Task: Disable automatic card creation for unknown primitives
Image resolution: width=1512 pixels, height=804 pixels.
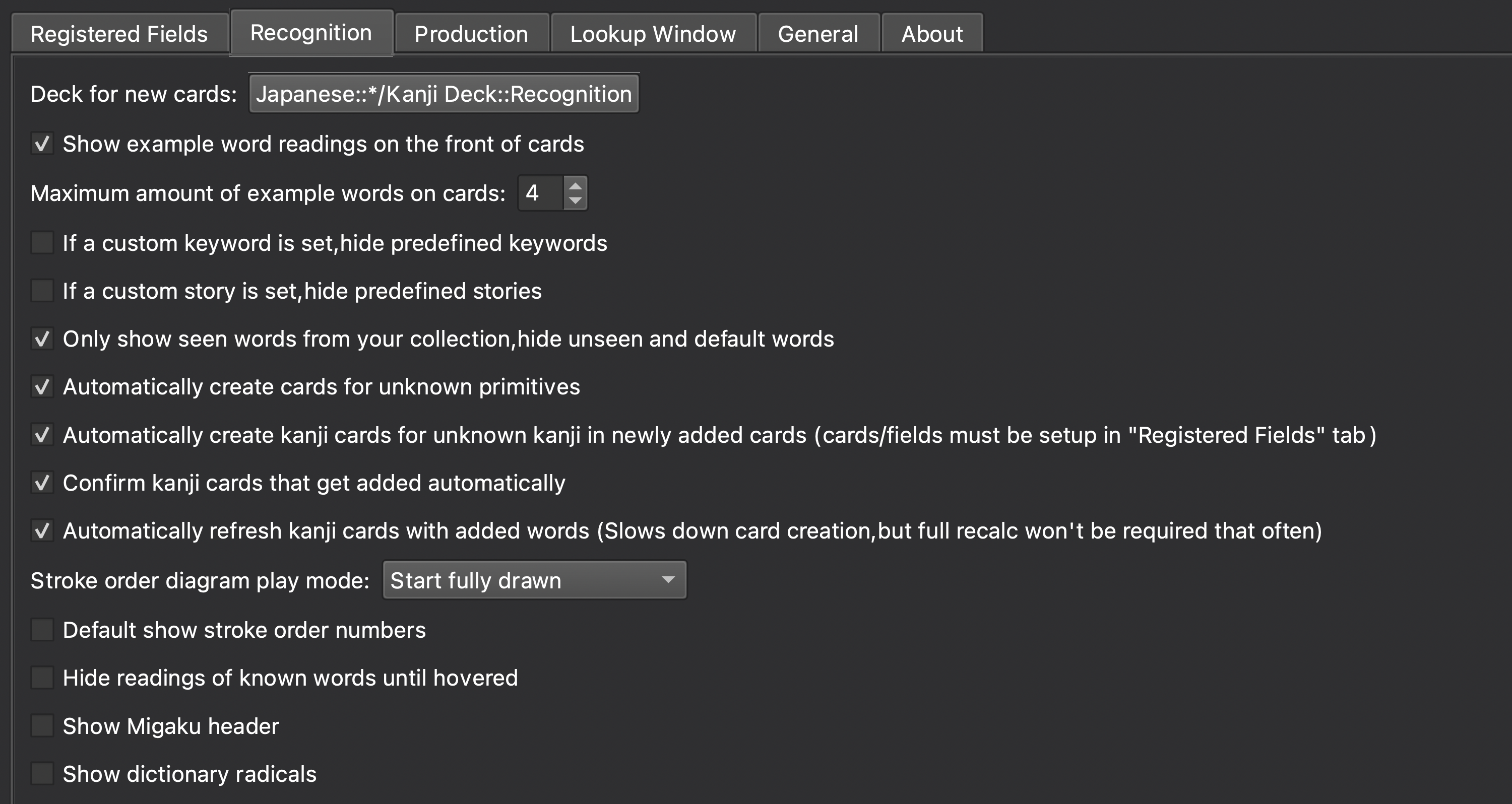Action: 42,386
